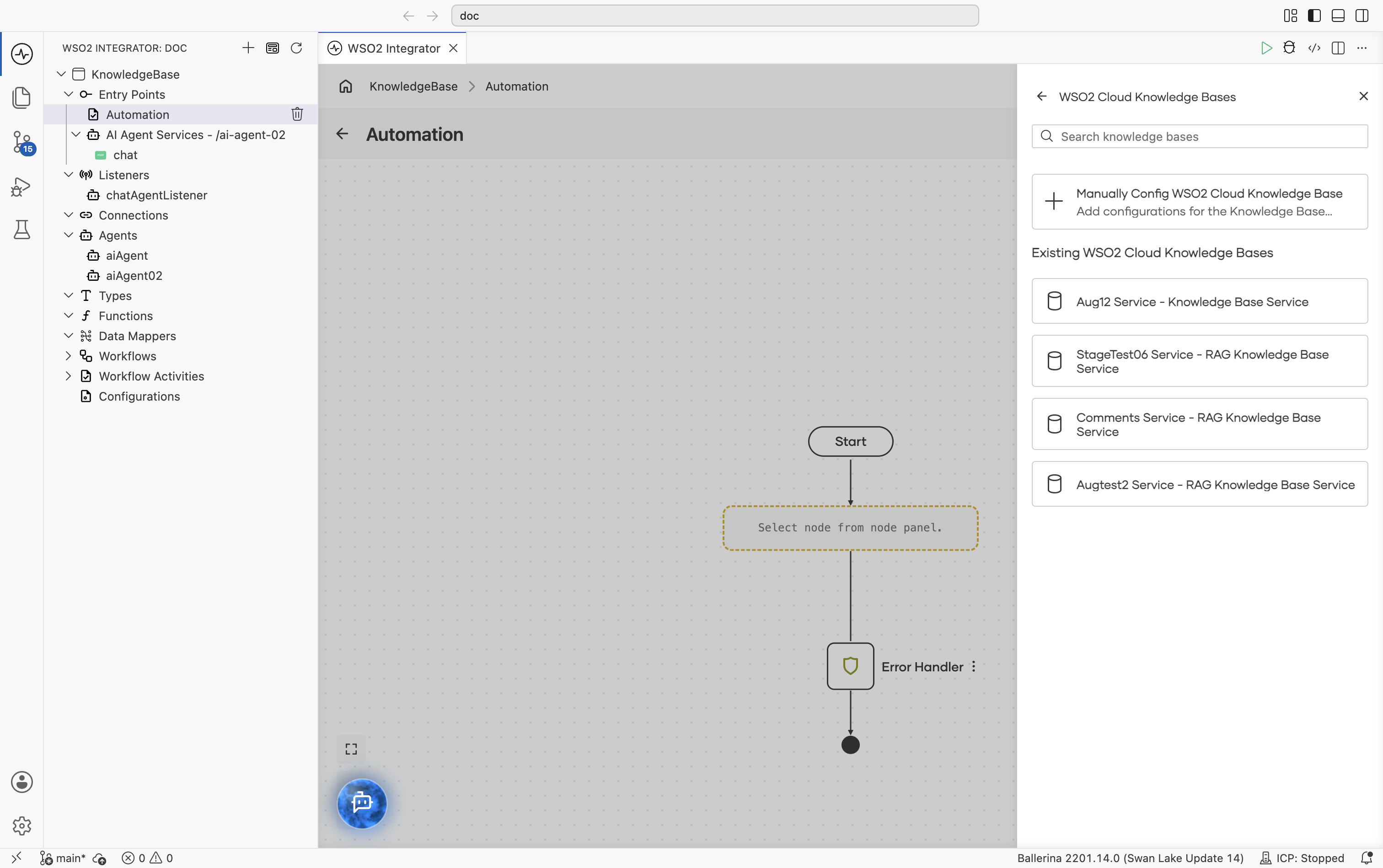1383x868 pixels.
Task: Select Augtest2 Service RAG Knowledge Base
Action: point(1199,484)
